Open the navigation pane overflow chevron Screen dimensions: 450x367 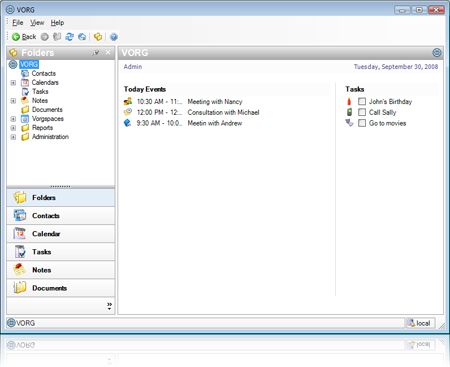pyautogui.click(x=109, y=306)
